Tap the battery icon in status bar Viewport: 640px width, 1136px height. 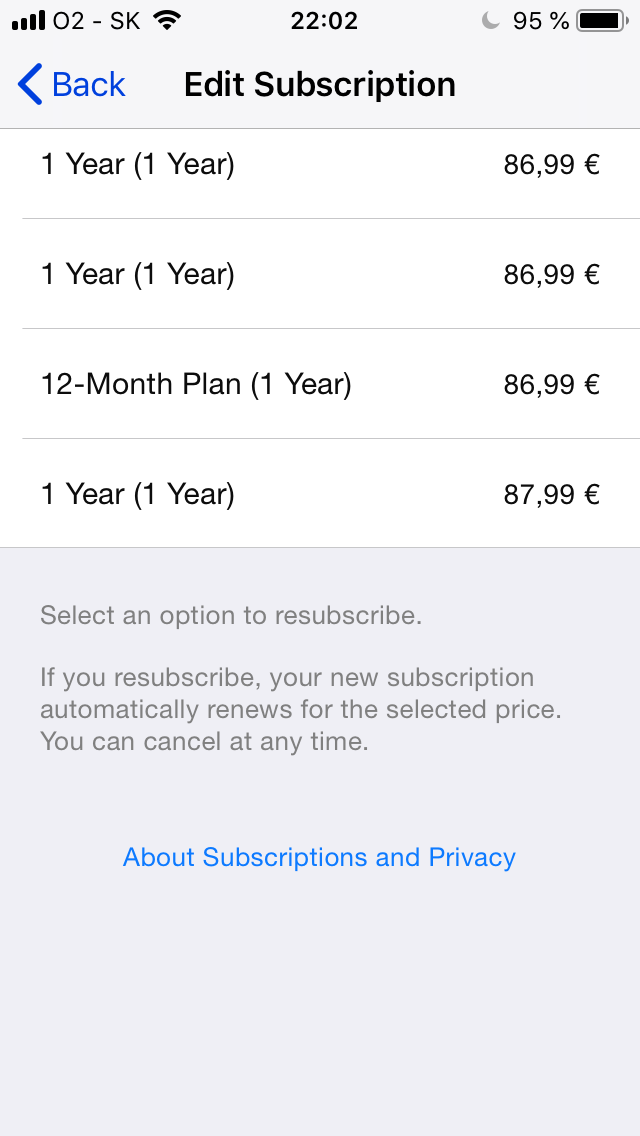(x=602, y=21)
